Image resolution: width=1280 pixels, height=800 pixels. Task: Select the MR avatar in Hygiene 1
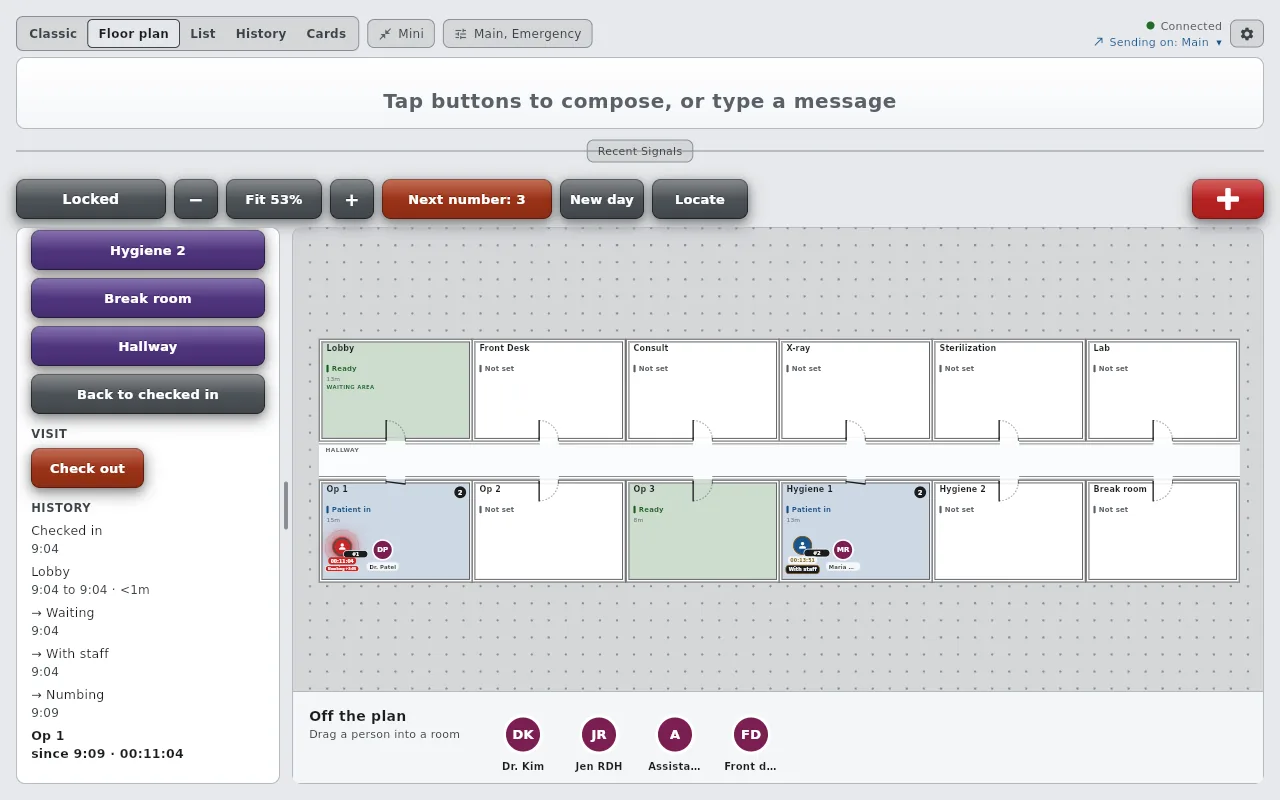tap(843, 549)
